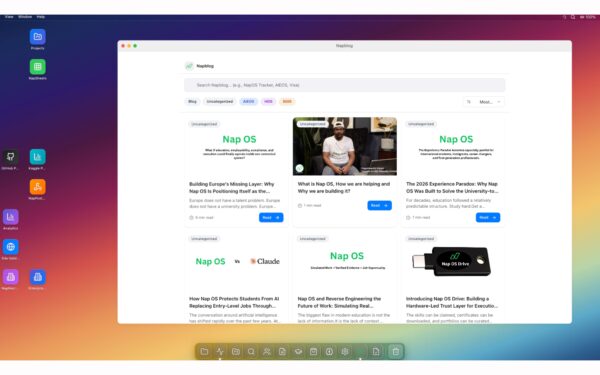
Task: Click Read on 2026 Experience Paradox card
Action: click(488, 217)
